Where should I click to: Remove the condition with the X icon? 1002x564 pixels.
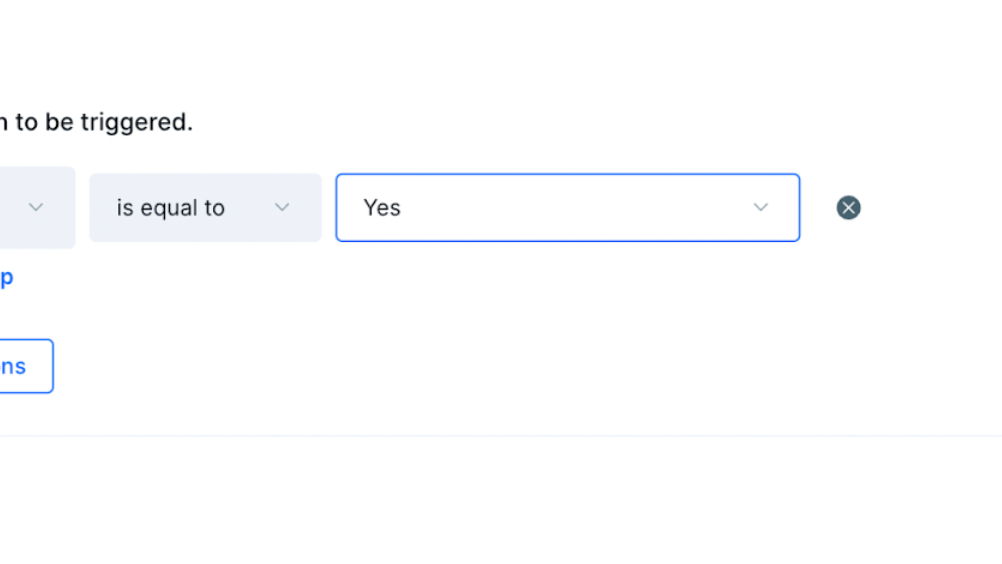coord(848,208)
